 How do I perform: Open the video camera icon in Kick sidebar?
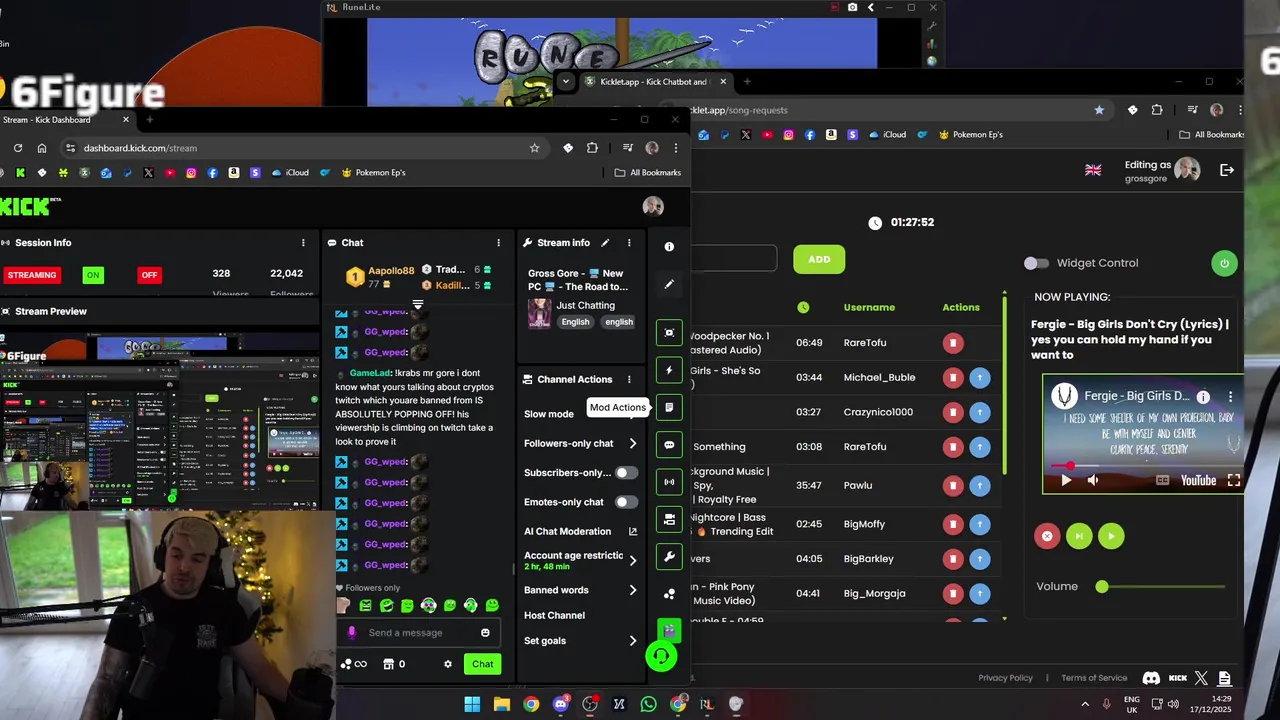tap(669, 519)
